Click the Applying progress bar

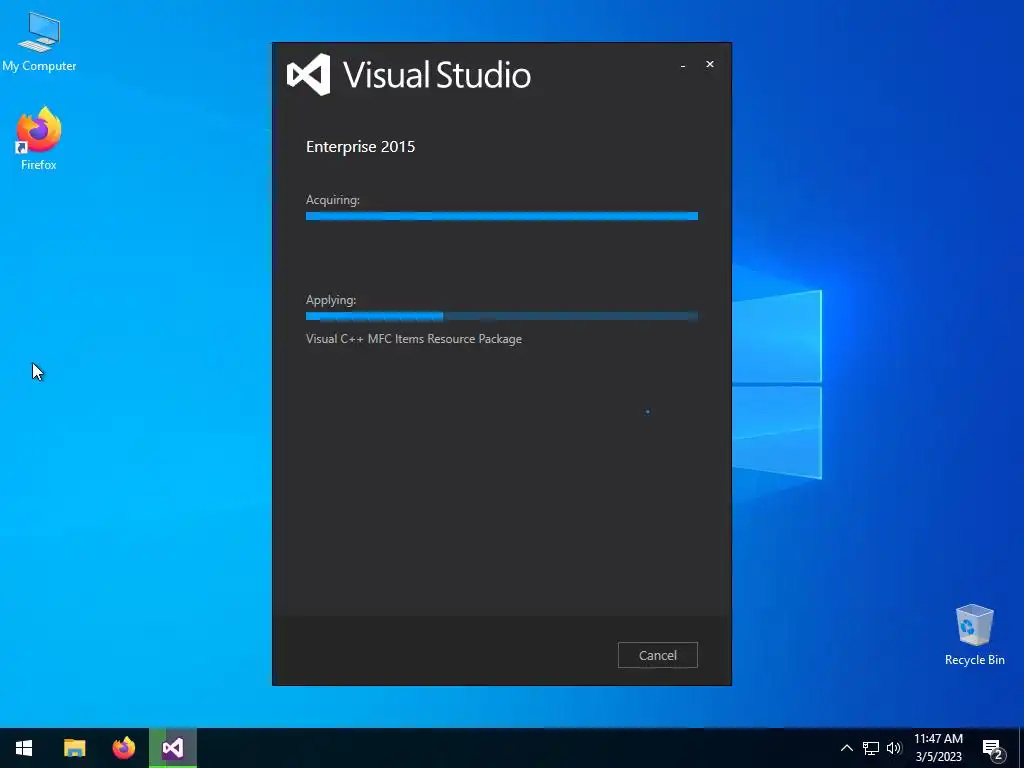(x=502, y=317)
